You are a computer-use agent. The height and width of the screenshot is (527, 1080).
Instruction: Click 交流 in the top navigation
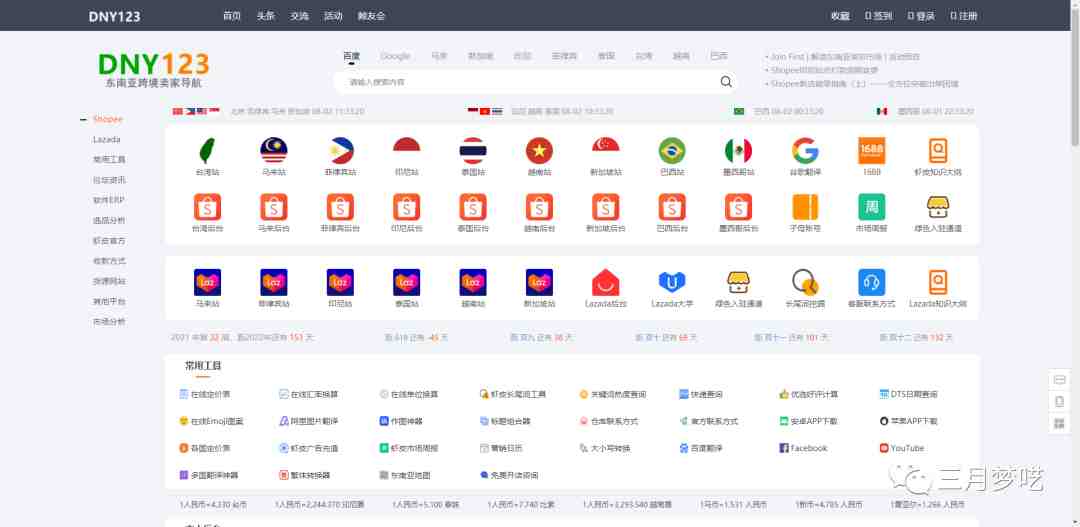tap(300, 16)
